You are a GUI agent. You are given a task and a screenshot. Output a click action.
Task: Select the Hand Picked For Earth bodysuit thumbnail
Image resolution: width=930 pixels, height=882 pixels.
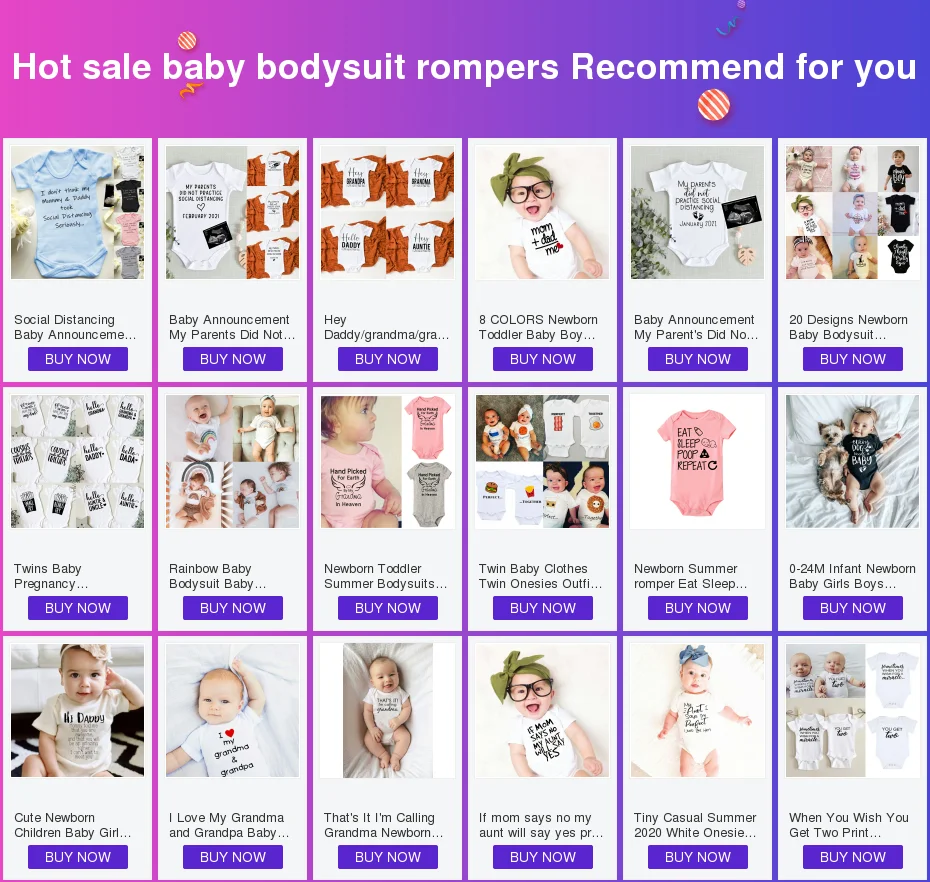click(387, 461)
